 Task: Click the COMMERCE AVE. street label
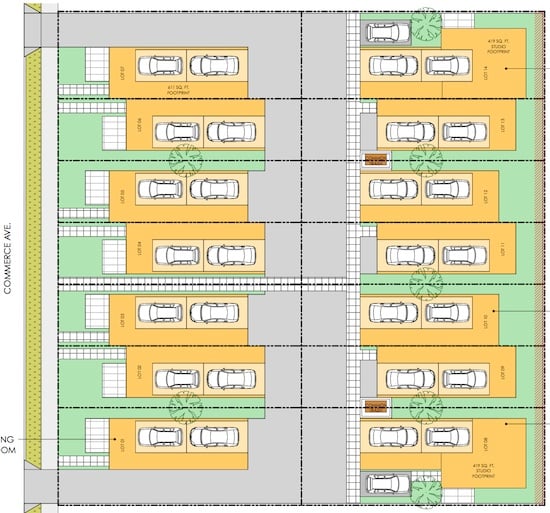8,257
